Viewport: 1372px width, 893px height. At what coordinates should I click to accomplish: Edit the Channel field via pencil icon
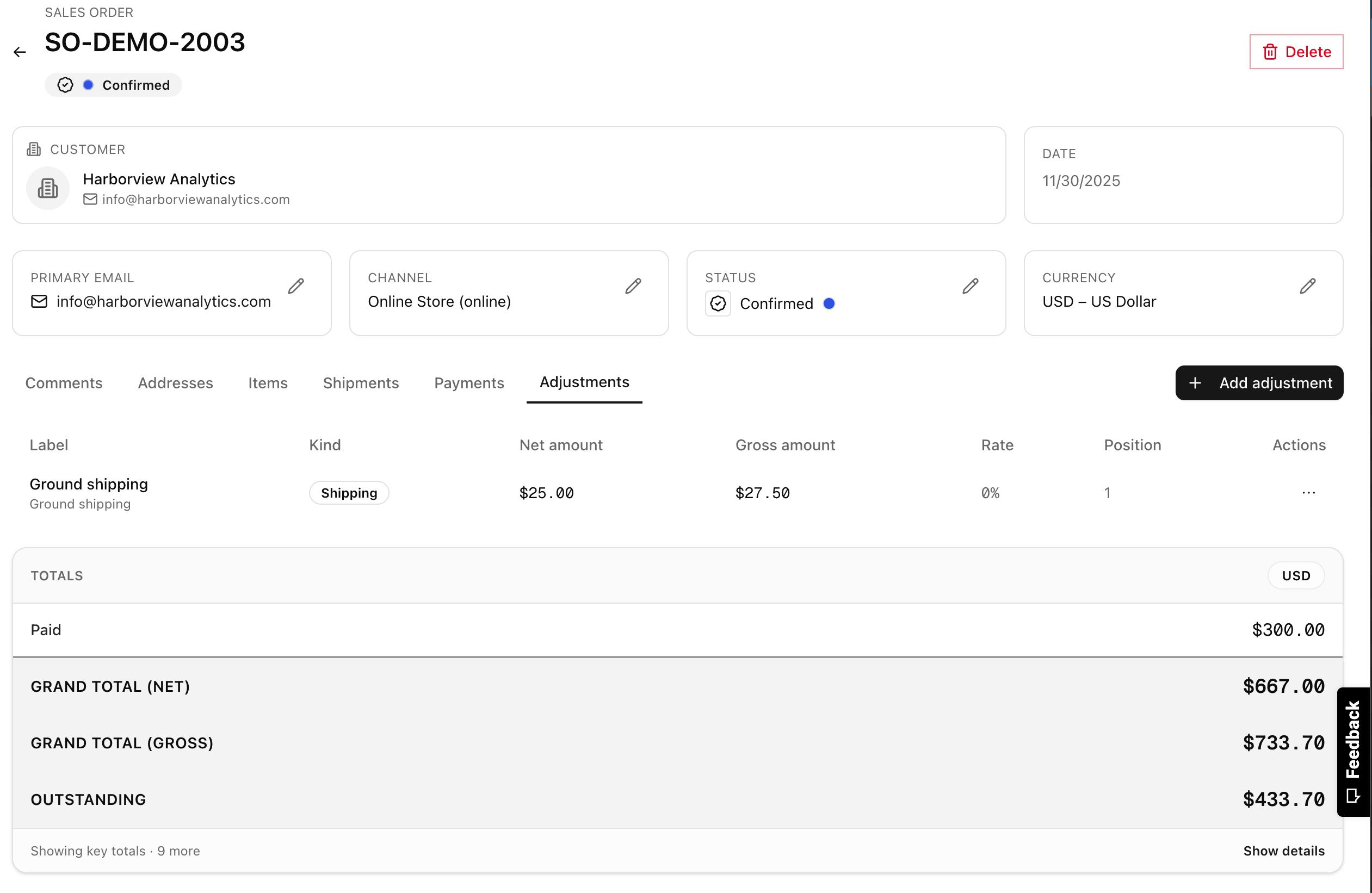tap(633, 286)
